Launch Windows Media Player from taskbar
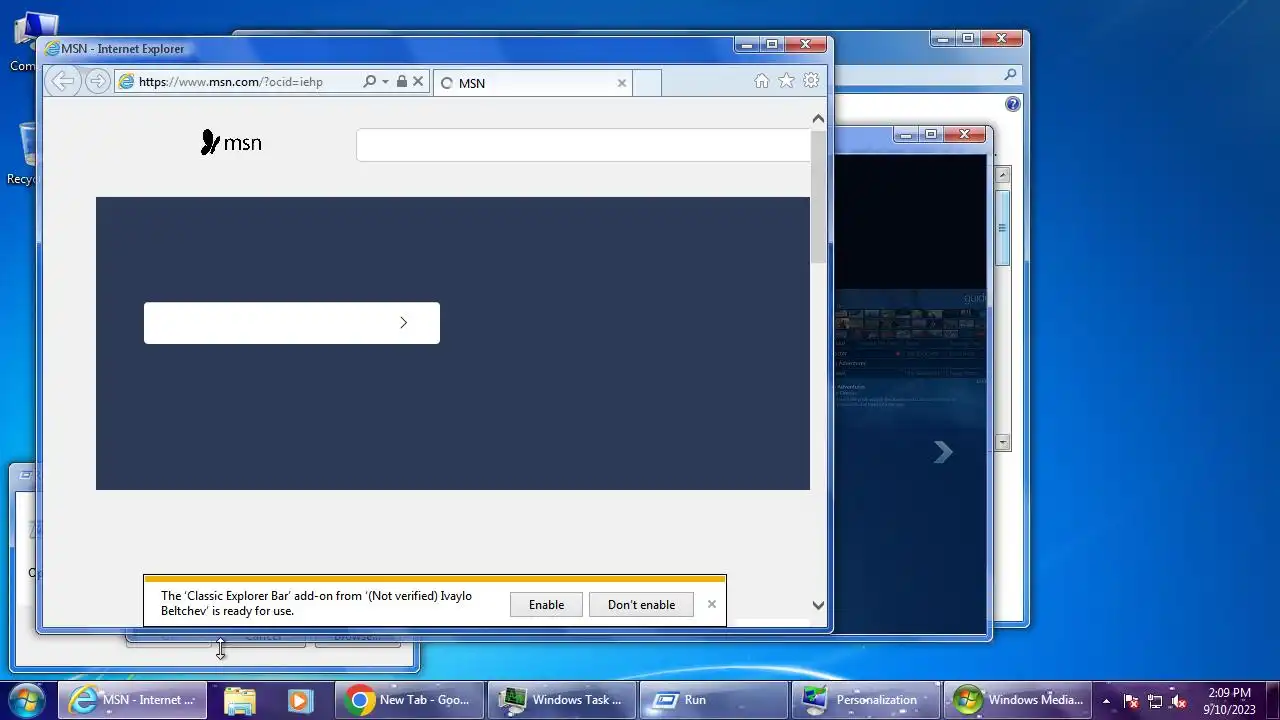The image size is (1280, 720). click(x=299, y=700)
